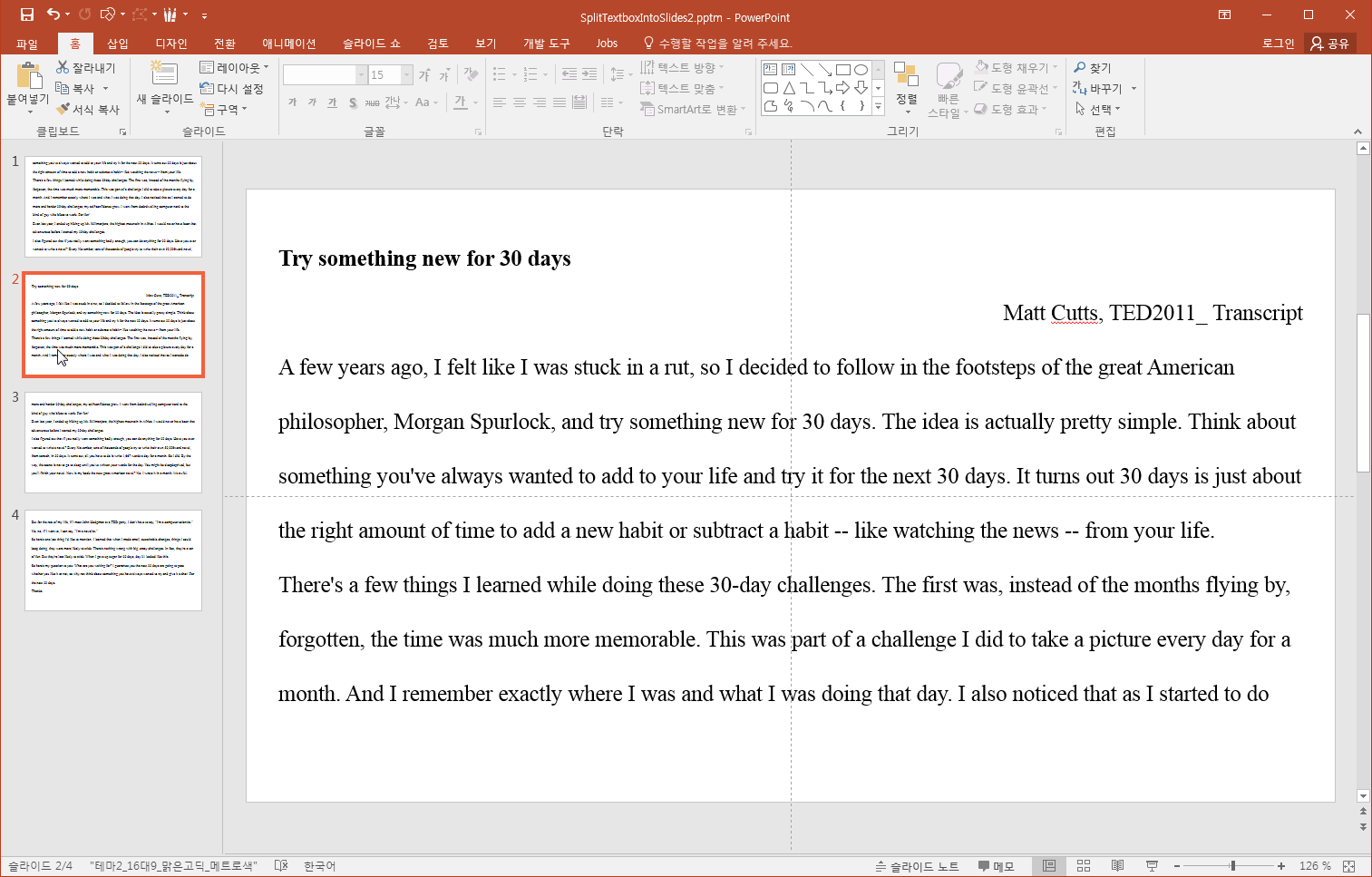Open ribbon display options icon
This screenshot has height=877, width=1372.
[x=1224, y=15]
